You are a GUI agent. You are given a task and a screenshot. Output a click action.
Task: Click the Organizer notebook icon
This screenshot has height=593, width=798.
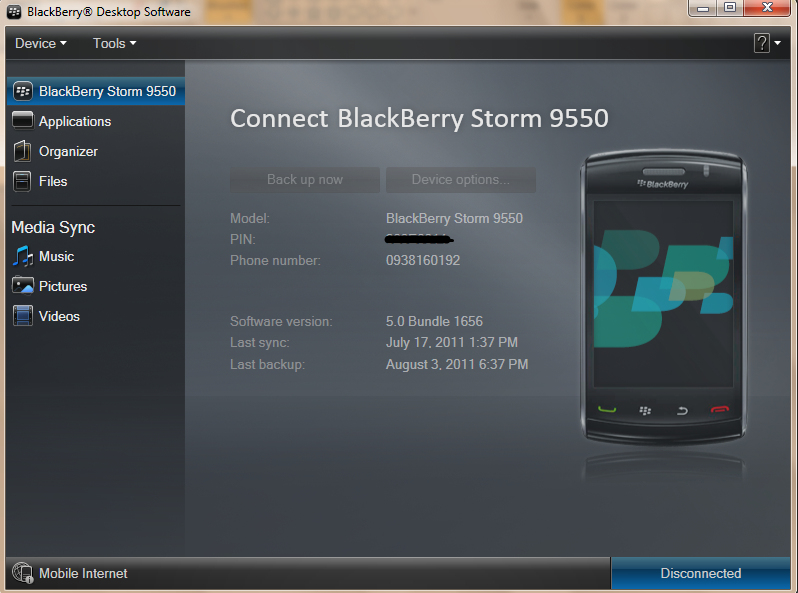point(22,151)
